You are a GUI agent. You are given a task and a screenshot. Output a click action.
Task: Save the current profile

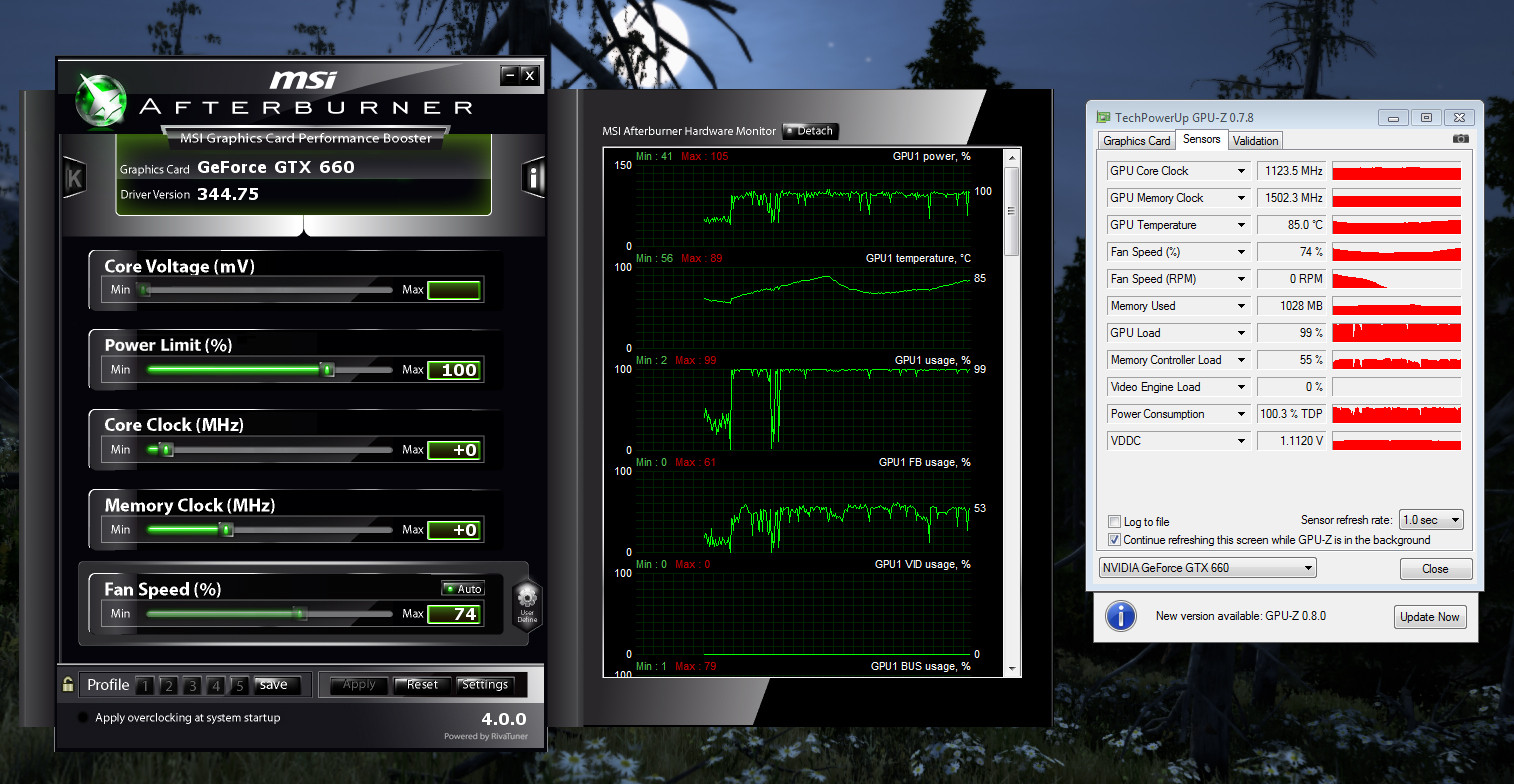pyautogui.click(x=277, y=685)
